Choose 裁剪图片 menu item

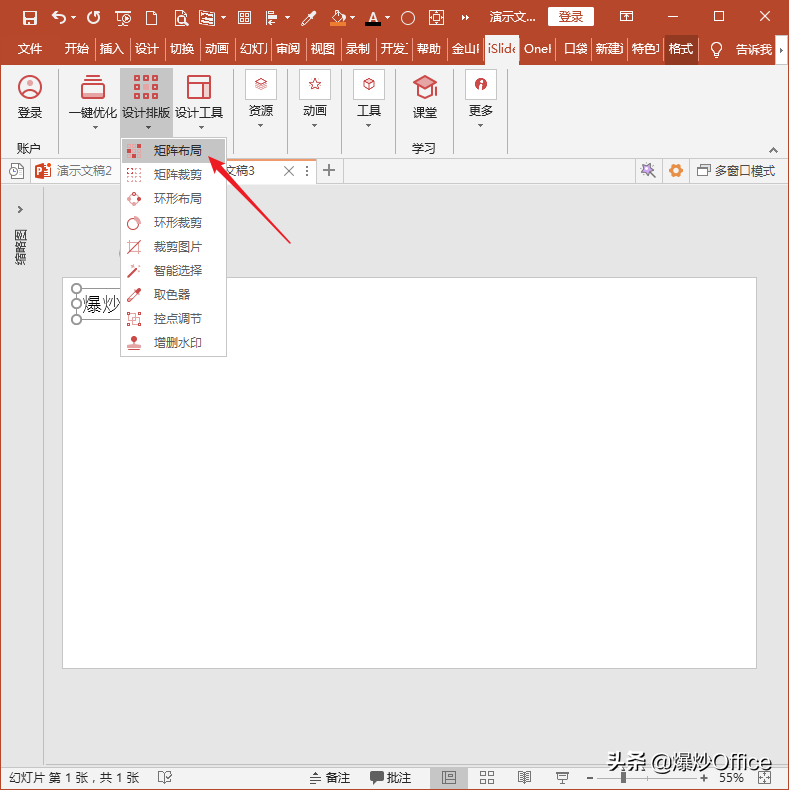(173, 246)
